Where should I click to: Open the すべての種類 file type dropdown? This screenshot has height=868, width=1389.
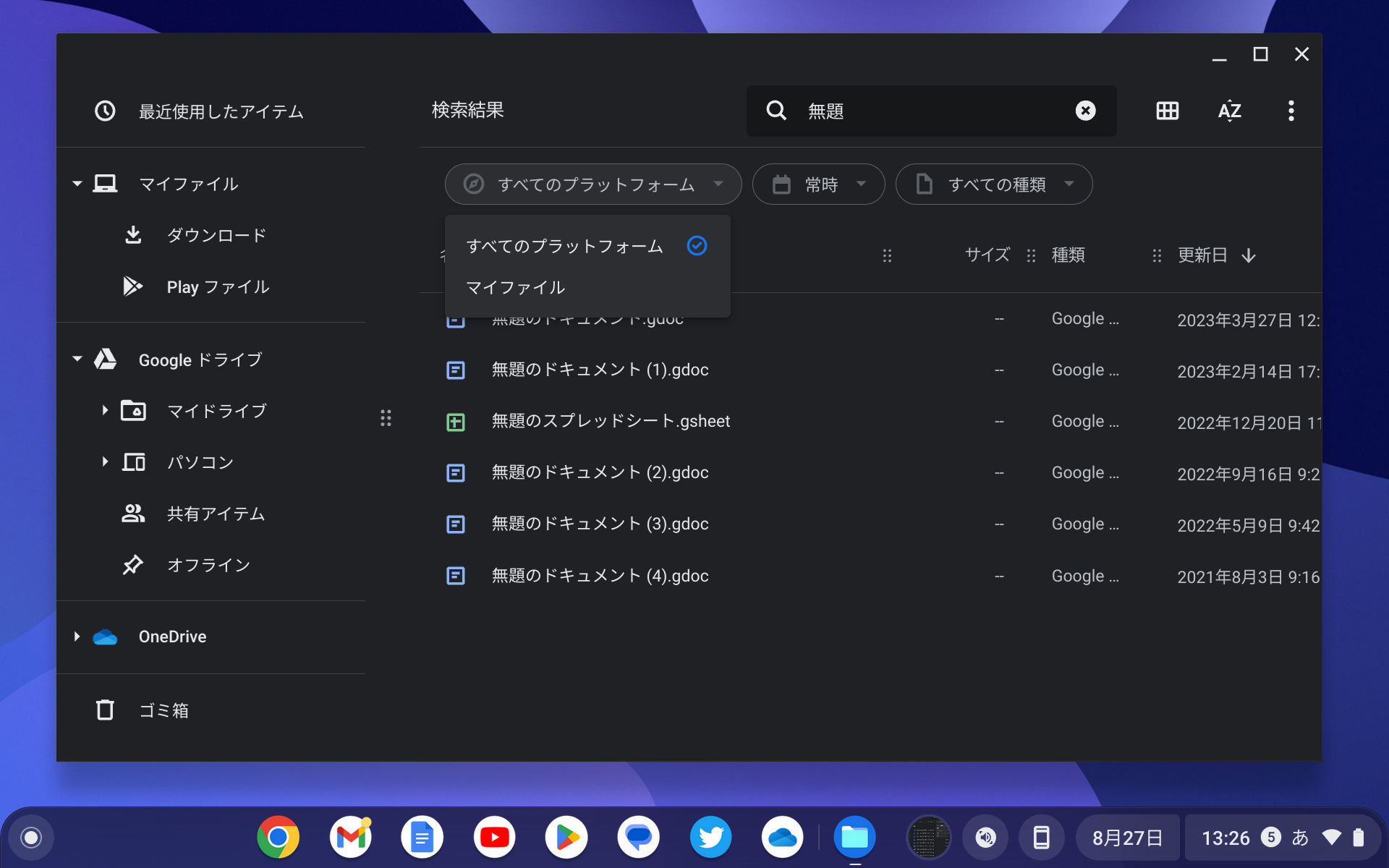tap(994, 184)
